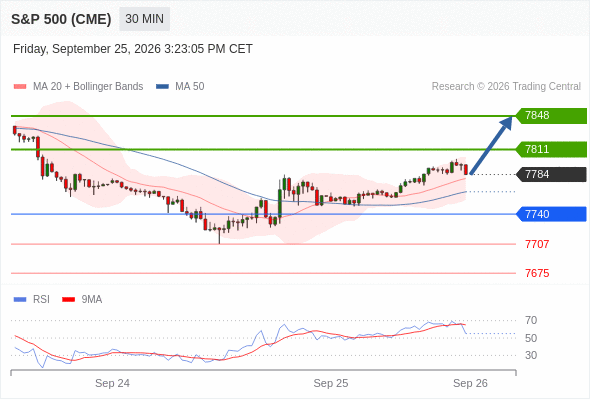590x400 pixels.
Task: Click the Sep 25 date axis label
Action: [331, 383]
